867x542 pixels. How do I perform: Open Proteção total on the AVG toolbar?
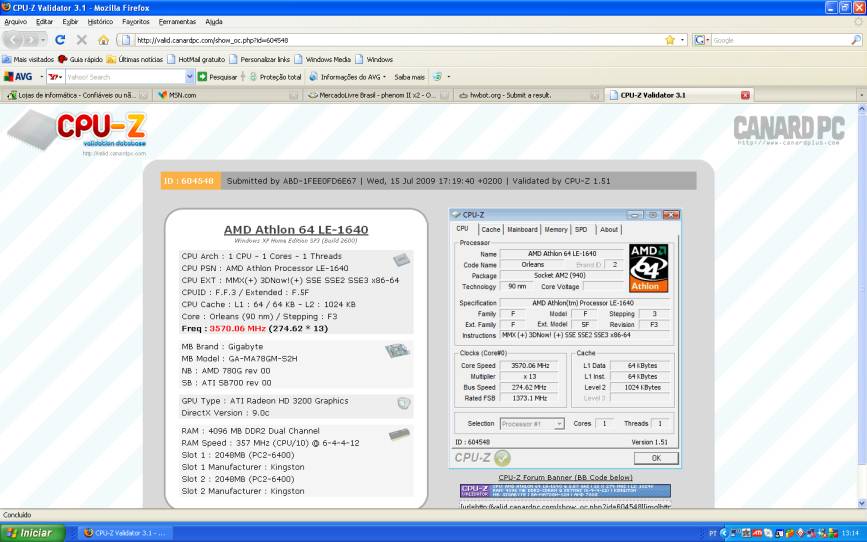275,77
